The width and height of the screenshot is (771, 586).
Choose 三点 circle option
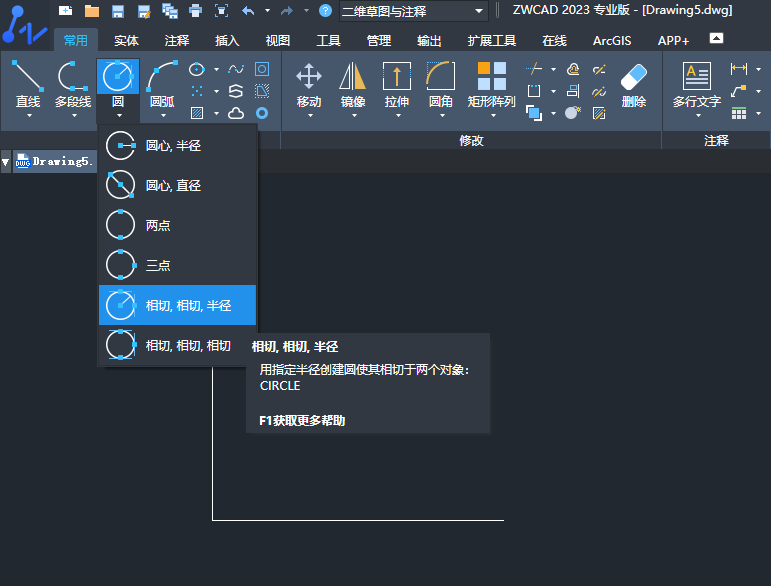(178, 265)
